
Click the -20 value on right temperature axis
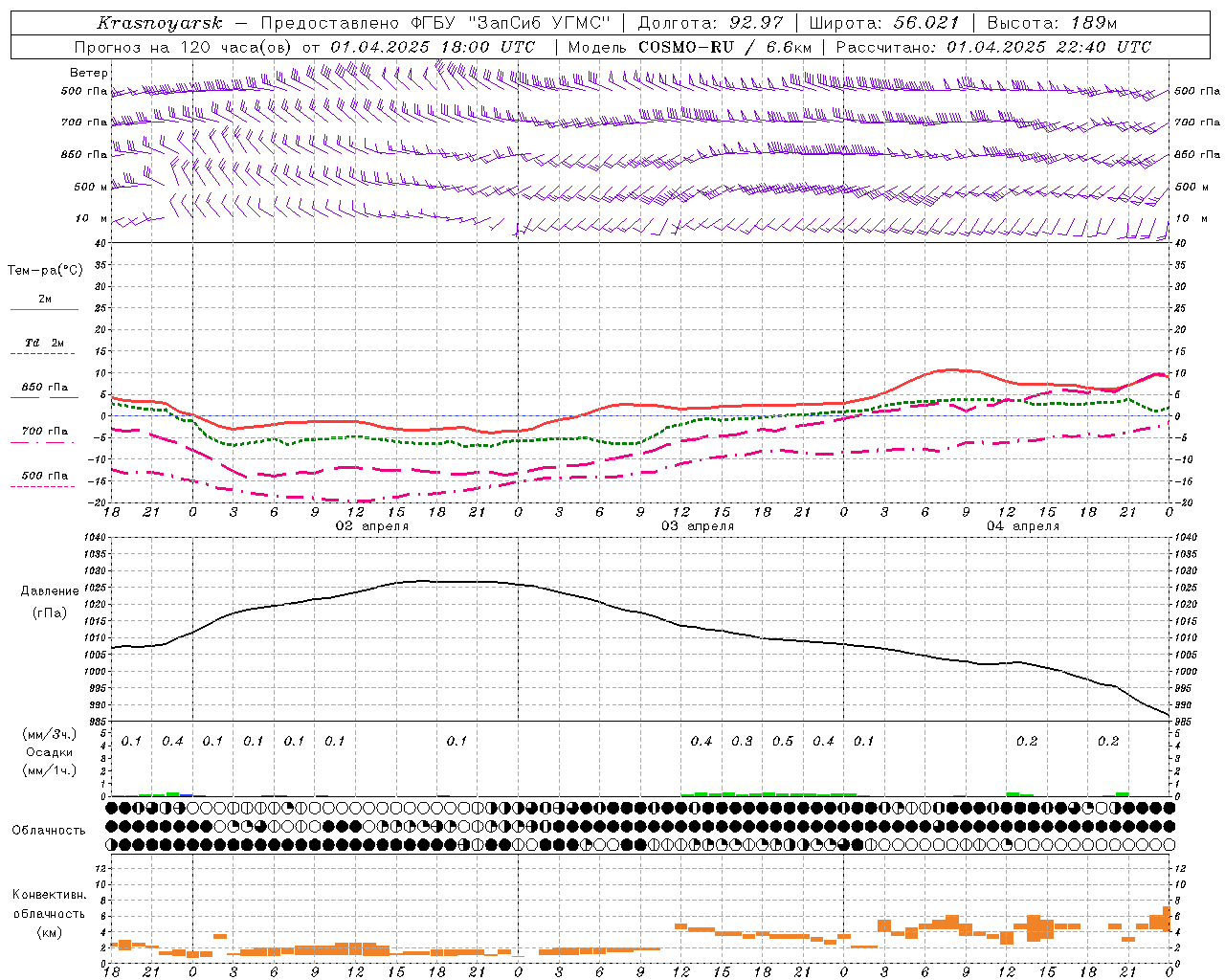click(x=1183, y=501)
